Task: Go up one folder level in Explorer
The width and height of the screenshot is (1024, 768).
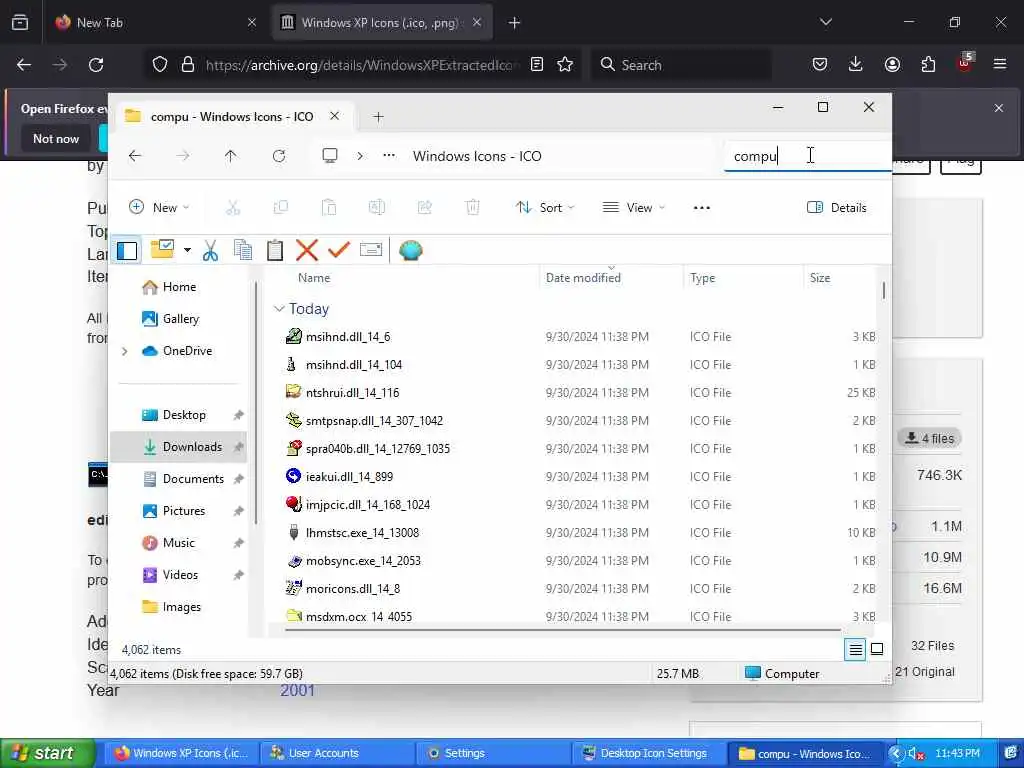Action: (231, 156)
